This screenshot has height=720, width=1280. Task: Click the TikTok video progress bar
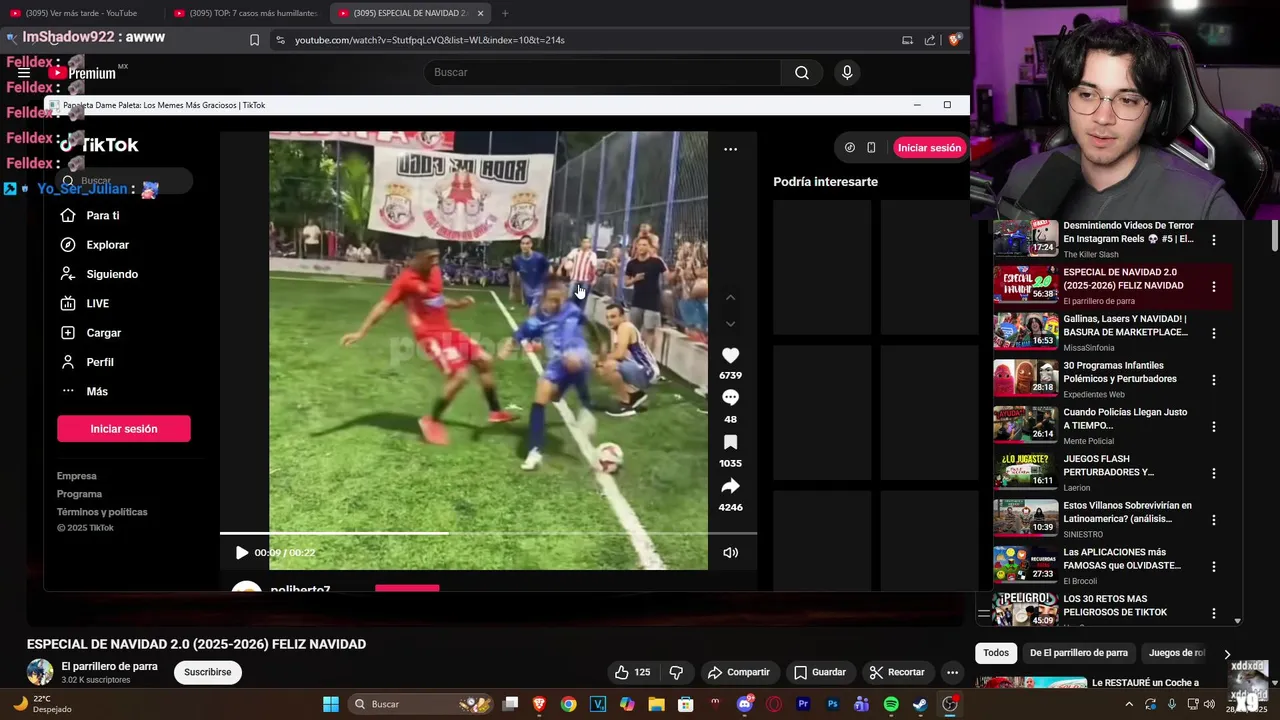tap(488, 533)
